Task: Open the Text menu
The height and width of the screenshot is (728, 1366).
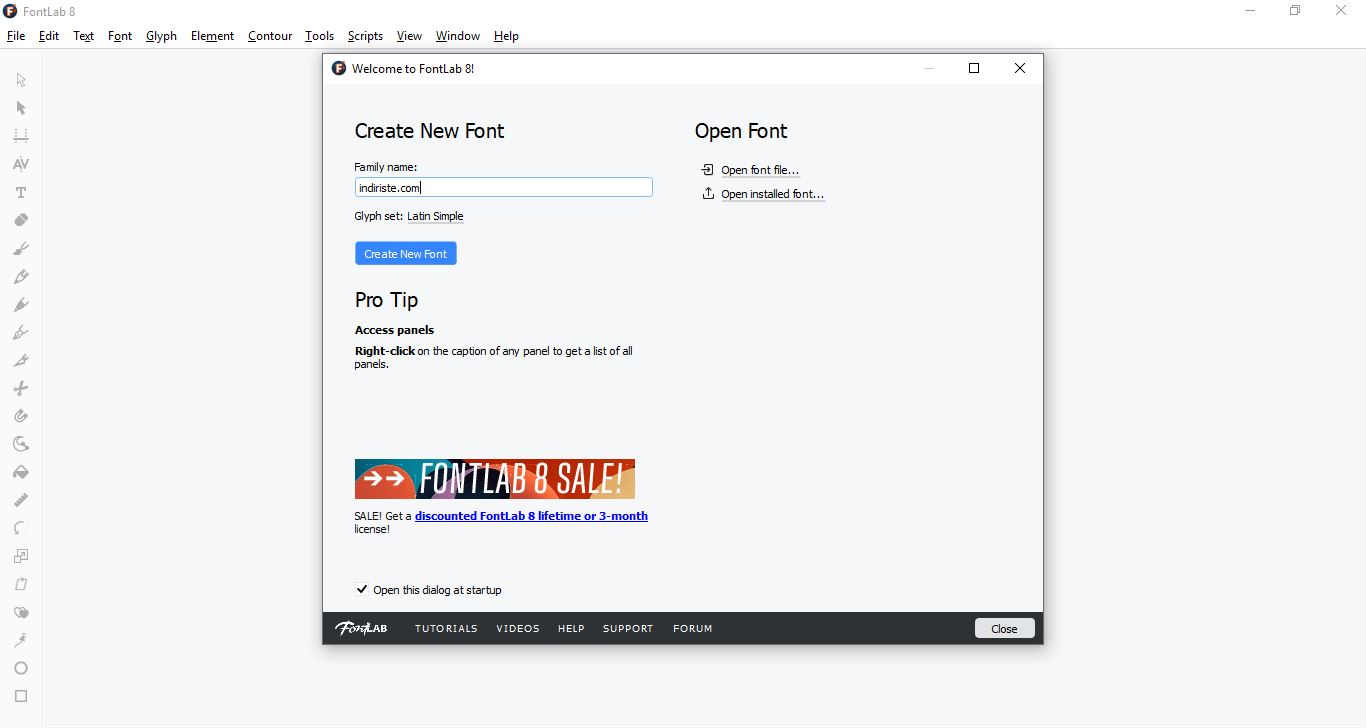Action: 84,36
